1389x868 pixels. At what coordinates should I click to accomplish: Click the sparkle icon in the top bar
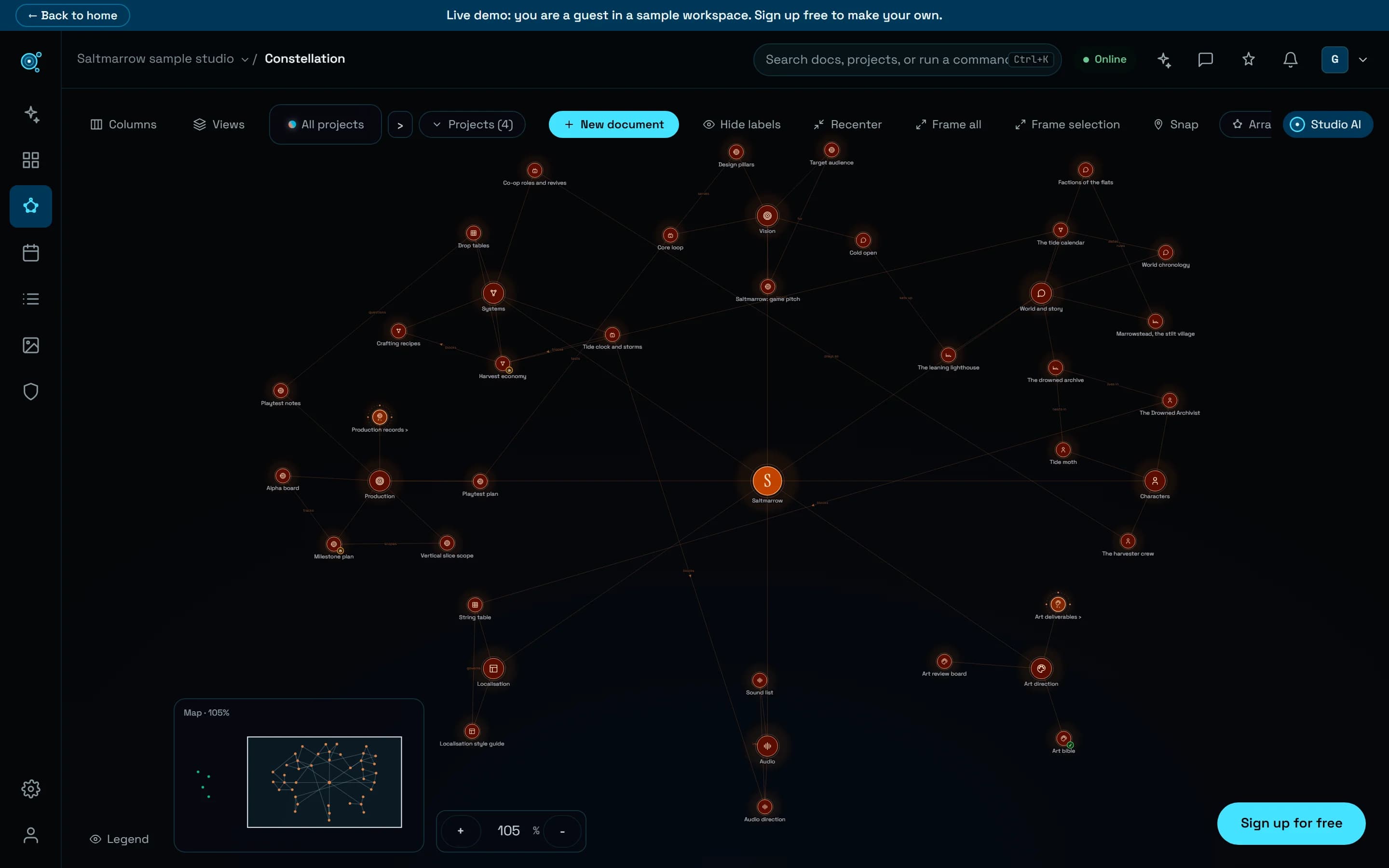1164,60
